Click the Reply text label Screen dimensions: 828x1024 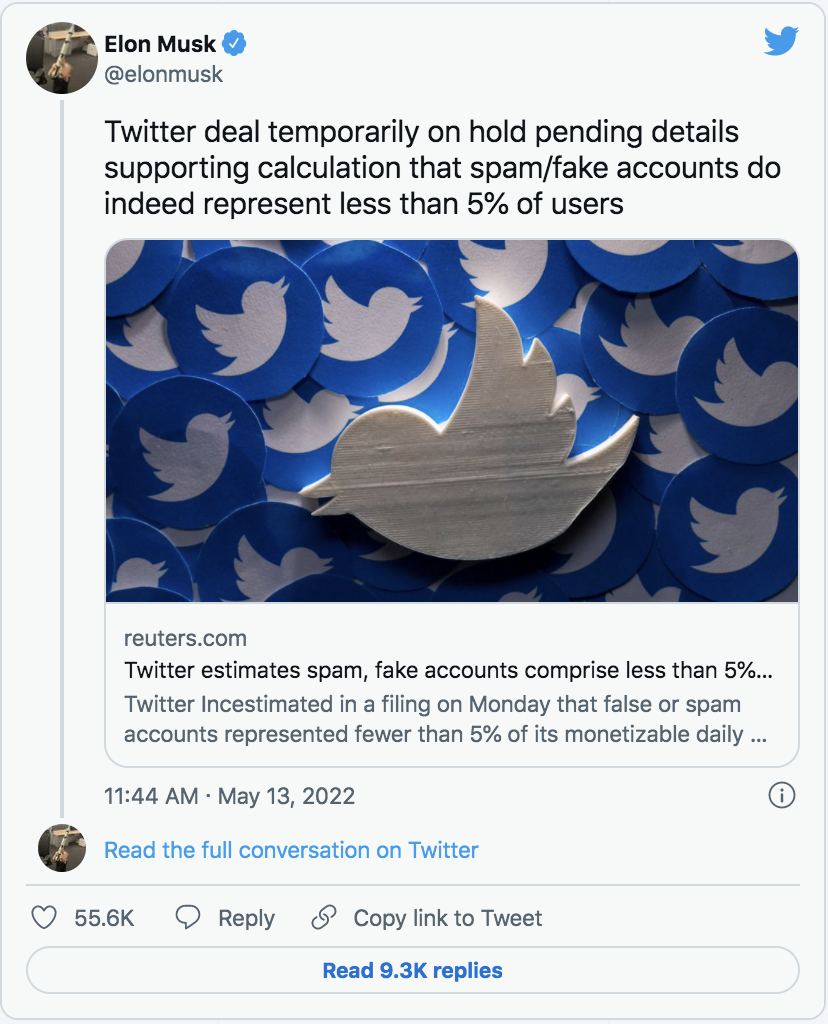pyautogui.click(x=246, y=918)
